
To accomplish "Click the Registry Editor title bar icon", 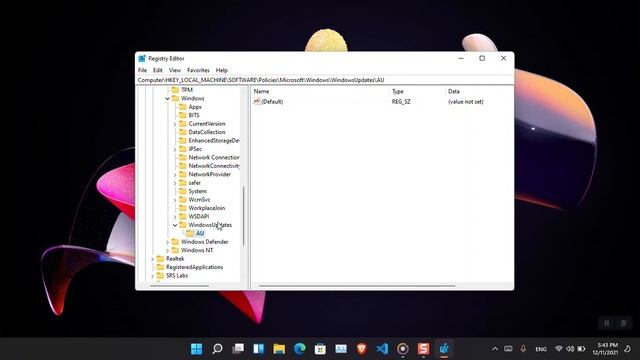I will 142,58.
